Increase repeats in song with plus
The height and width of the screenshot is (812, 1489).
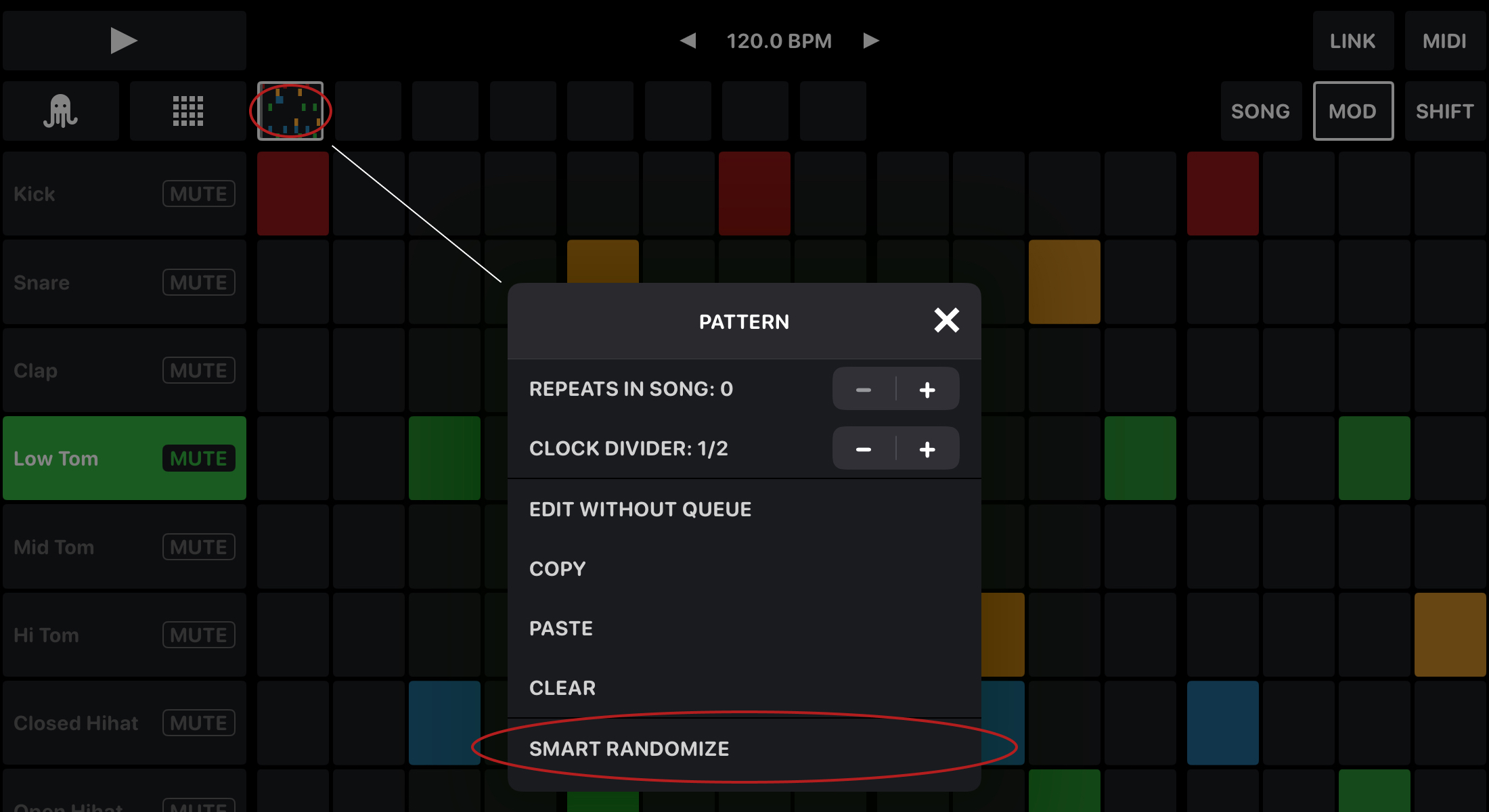[927, 390]
